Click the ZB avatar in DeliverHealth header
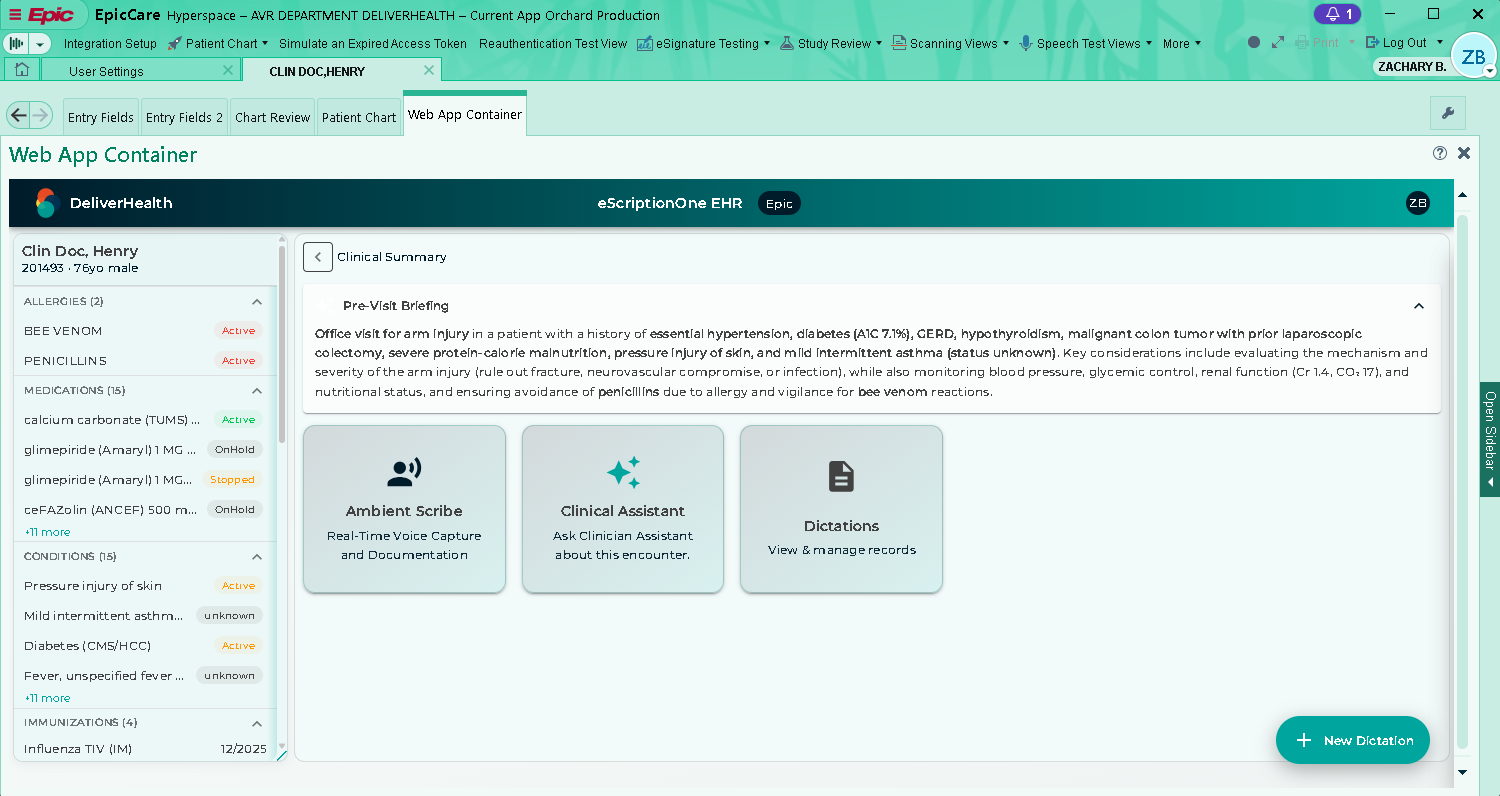Image resolution: width=1500 pixels, height=796 pixels. (x=1417, y=203)
